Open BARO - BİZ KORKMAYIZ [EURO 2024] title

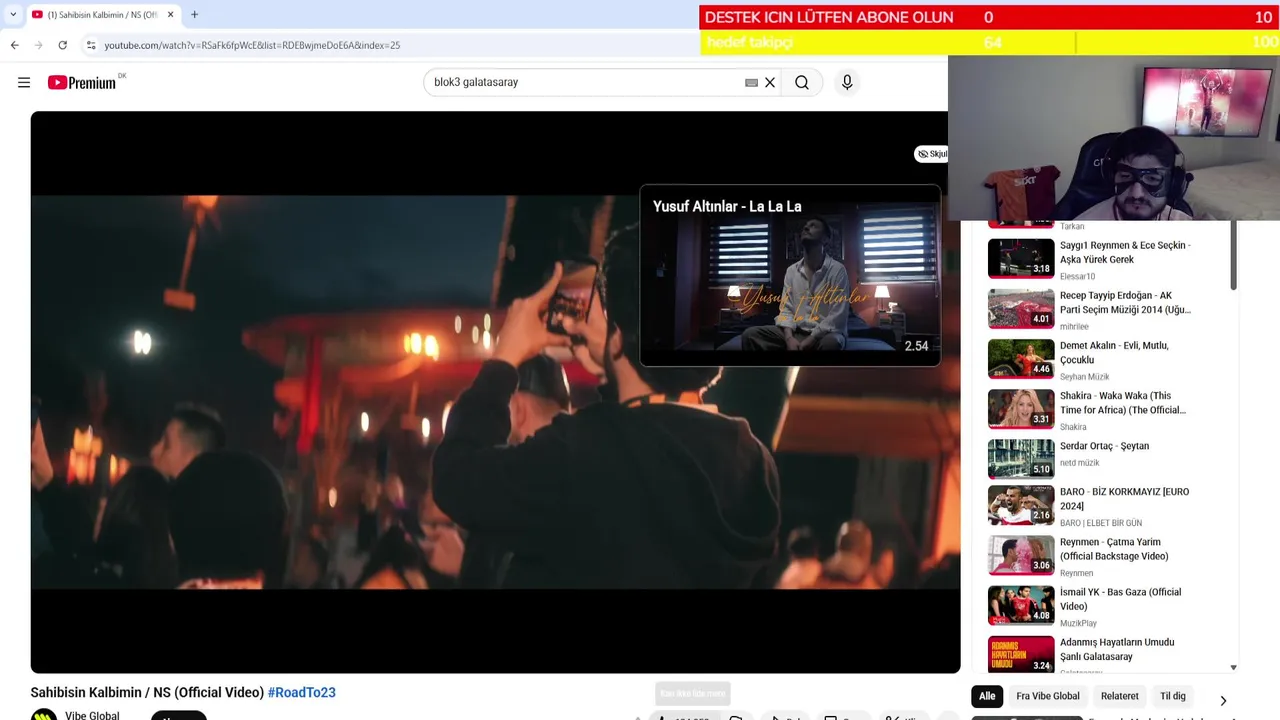click(x=1125, y=498)
